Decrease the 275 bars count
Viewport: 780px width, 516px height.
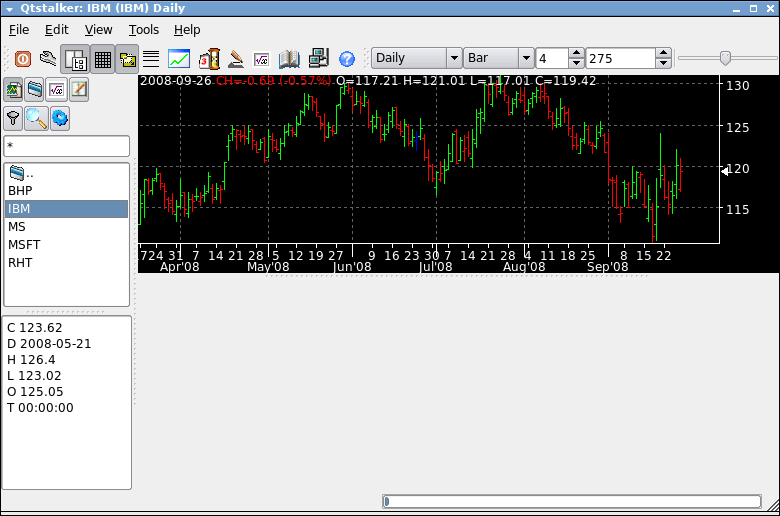(x=663, y=63)
